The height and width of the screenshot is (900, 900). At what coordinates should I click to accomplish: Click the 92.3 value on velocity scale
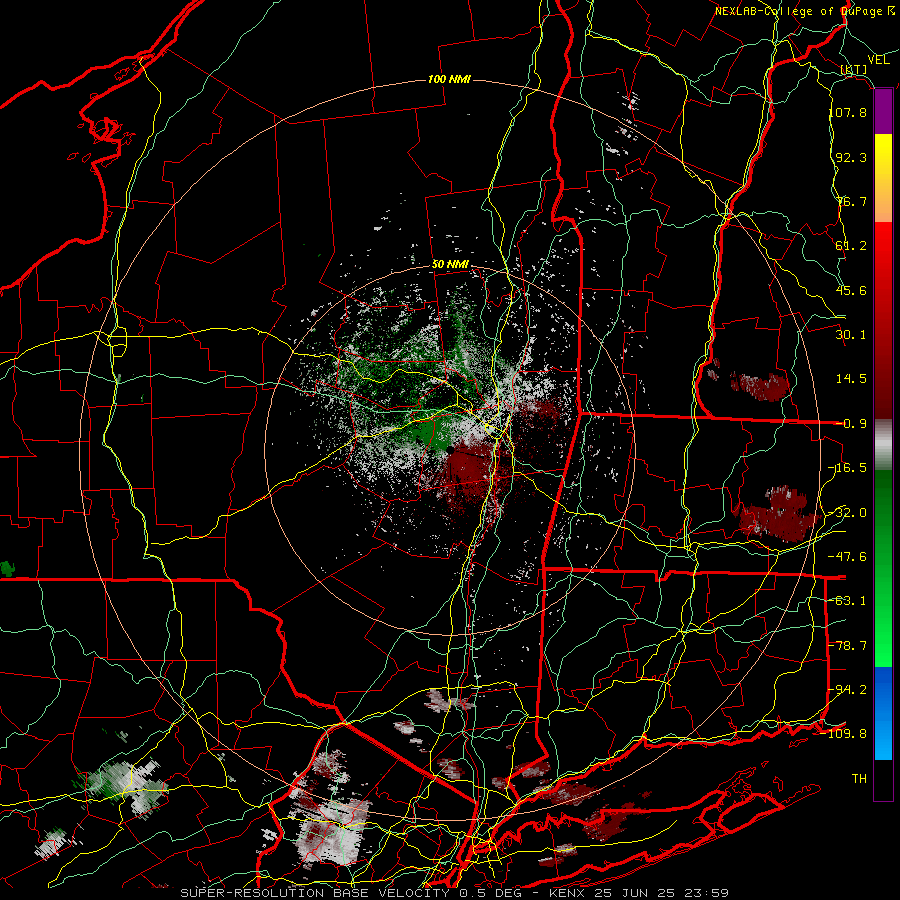[851, 157]
